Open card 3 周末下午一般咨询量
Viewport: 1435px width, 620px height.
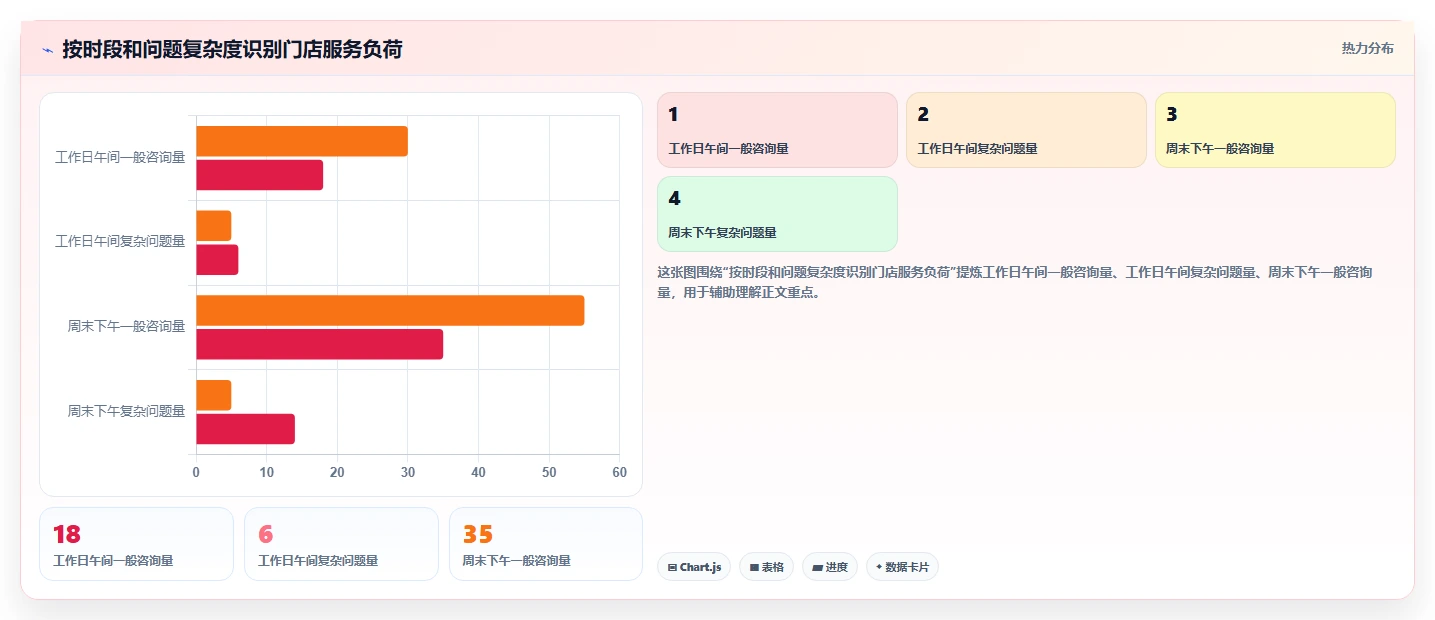click(x=1275, y=130)
